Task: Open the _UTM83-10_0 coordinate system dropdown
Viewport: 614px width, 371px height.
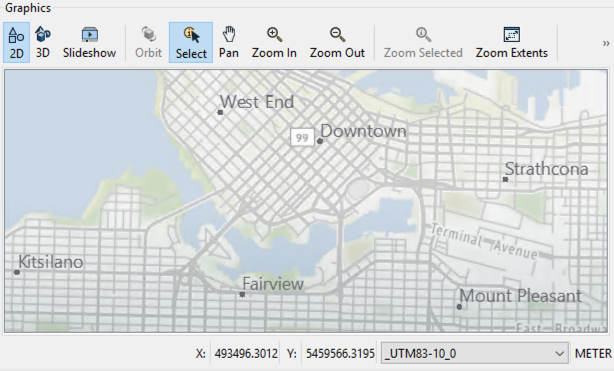Action: (x=475, y=353)
